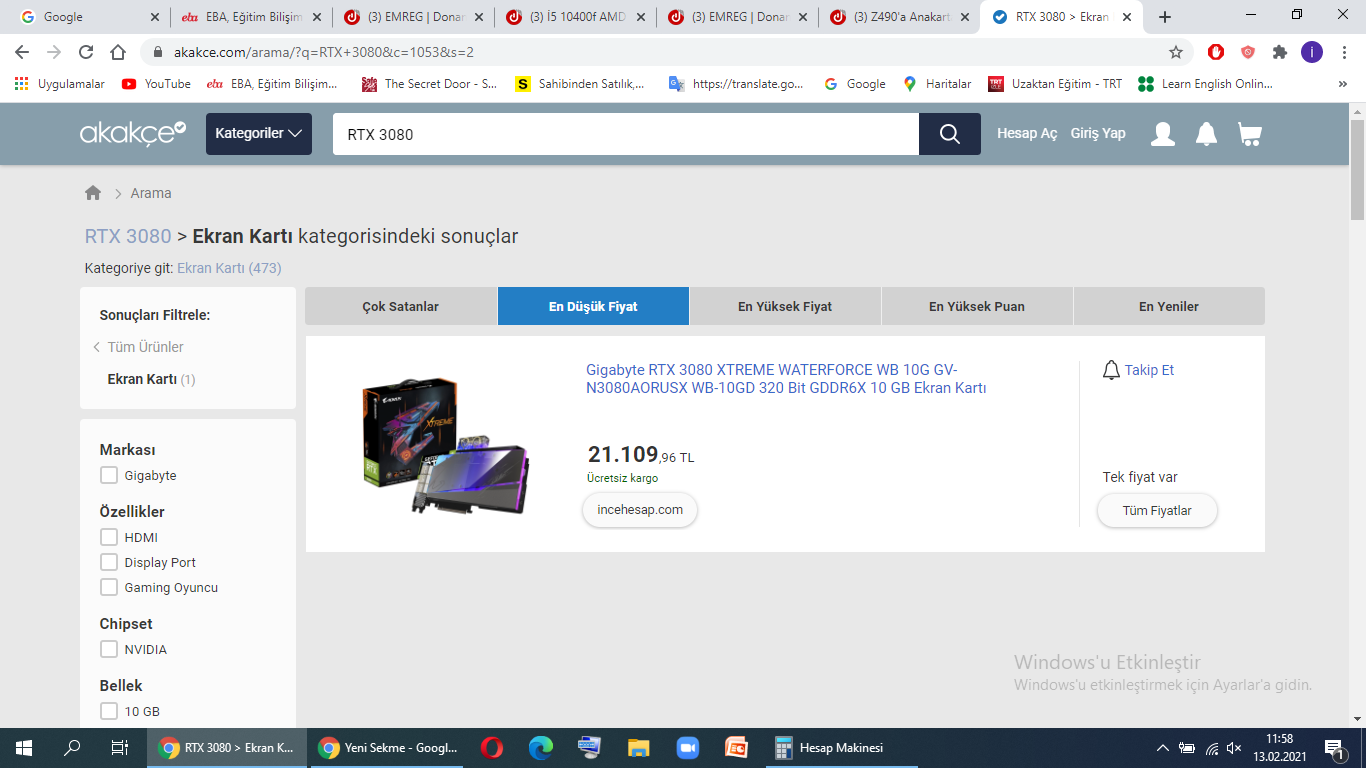Open the Sahibinden Satılık bookmark
1366x768 pixels.
[580, 84]
